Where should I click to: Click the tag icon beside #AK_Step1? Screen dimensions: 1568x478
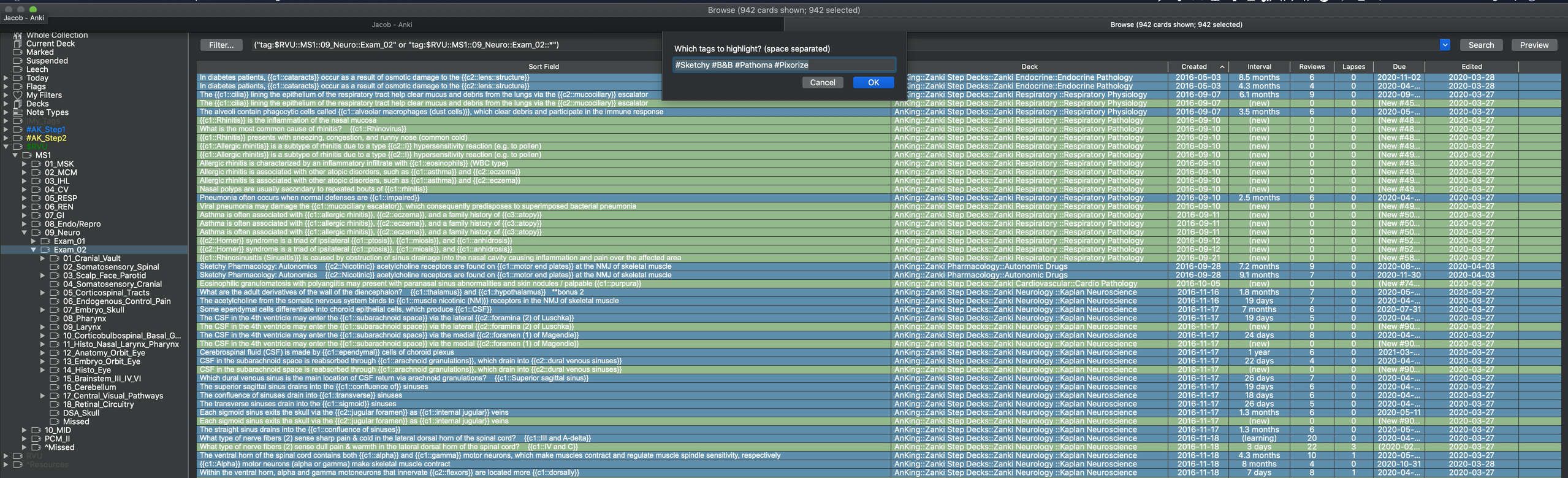pyautogui.click(x=18, y=130)
